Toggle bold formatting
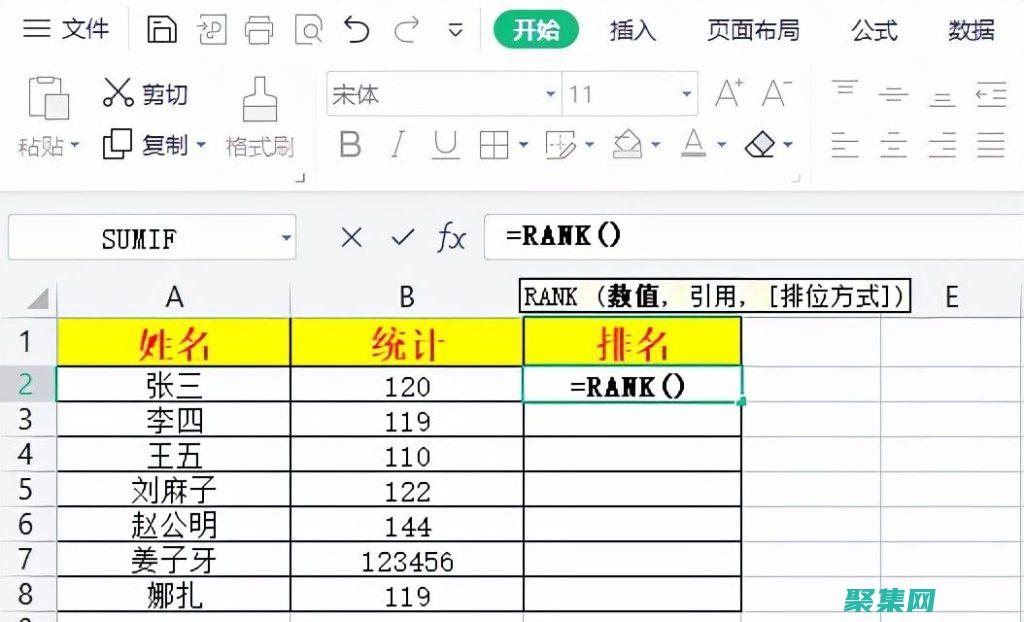Image resolution: width=1024 pixels, height=622 pixels. tap(349, 145)
